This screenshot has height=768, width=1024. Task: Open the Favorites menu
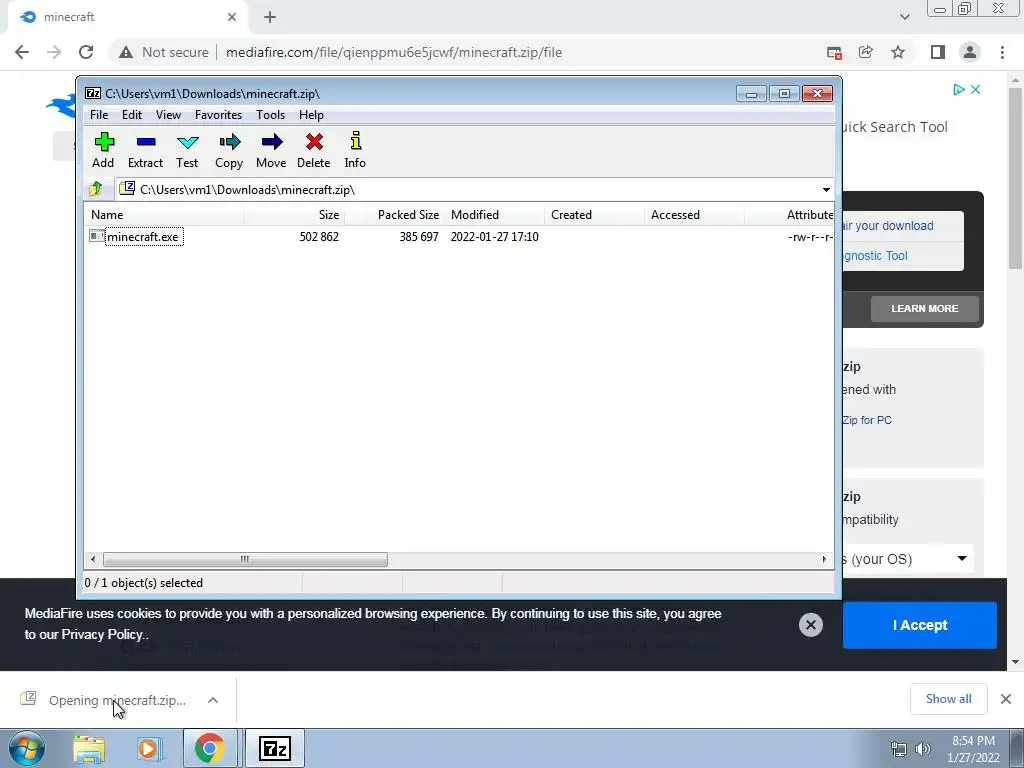pyautogui.click(x=219, y=115)
